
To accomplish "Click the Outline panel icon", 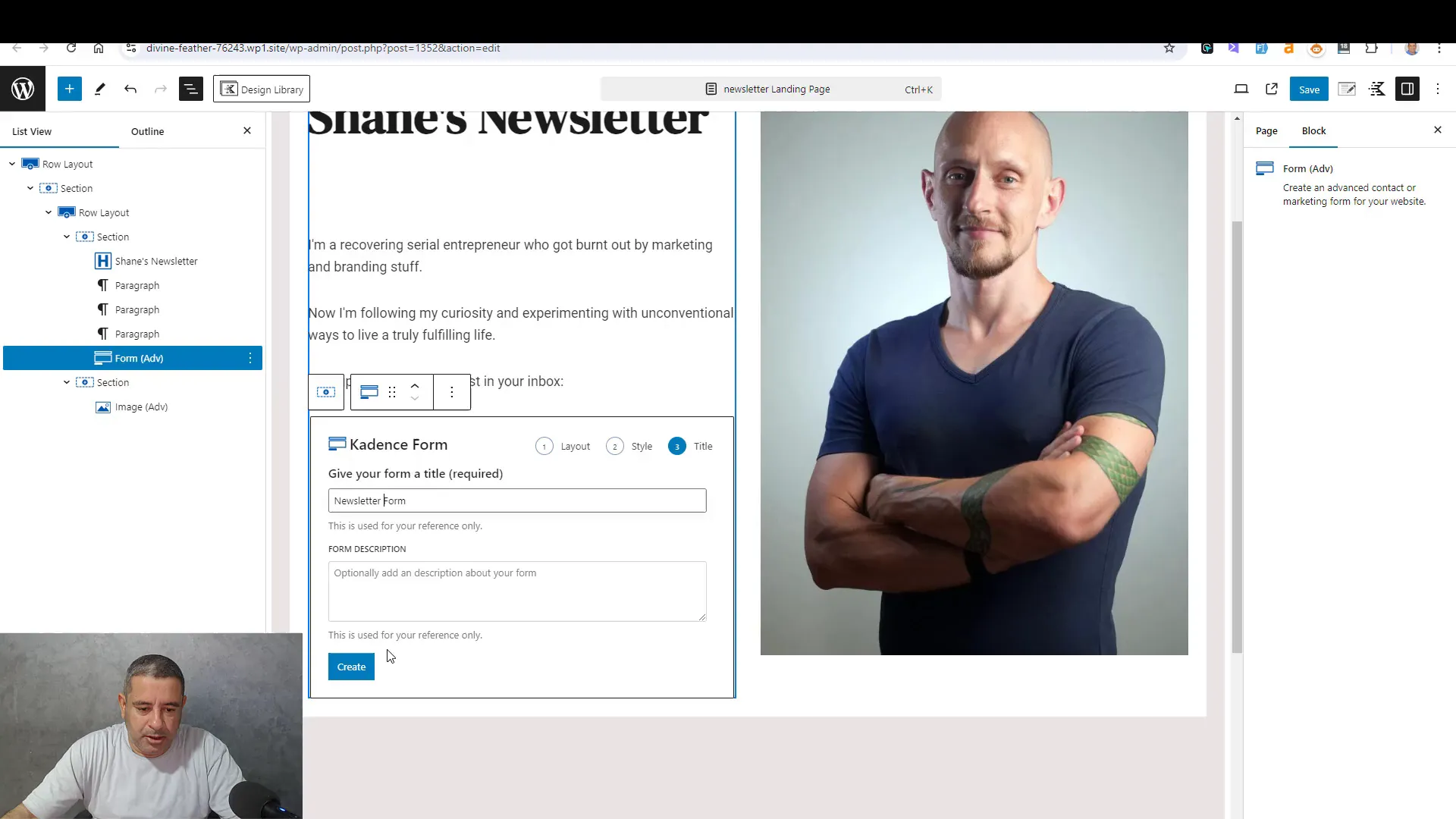I will tap(147, 131).
